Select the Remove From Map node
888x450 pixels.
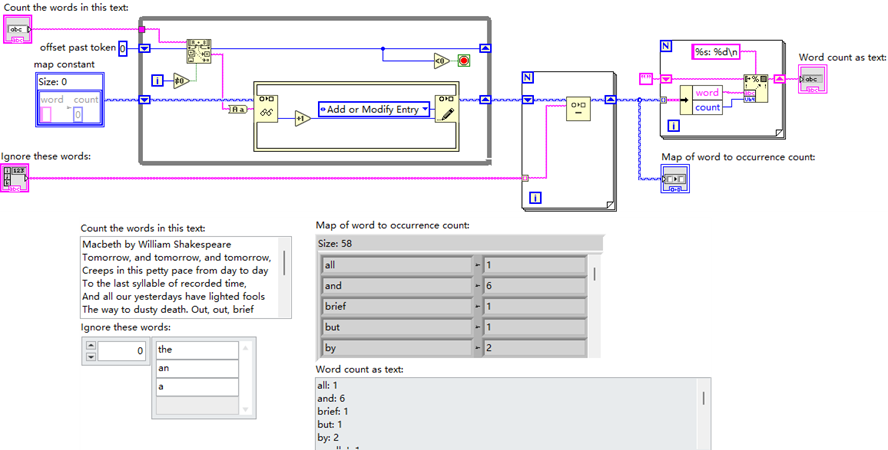click(x=578, y=109)
